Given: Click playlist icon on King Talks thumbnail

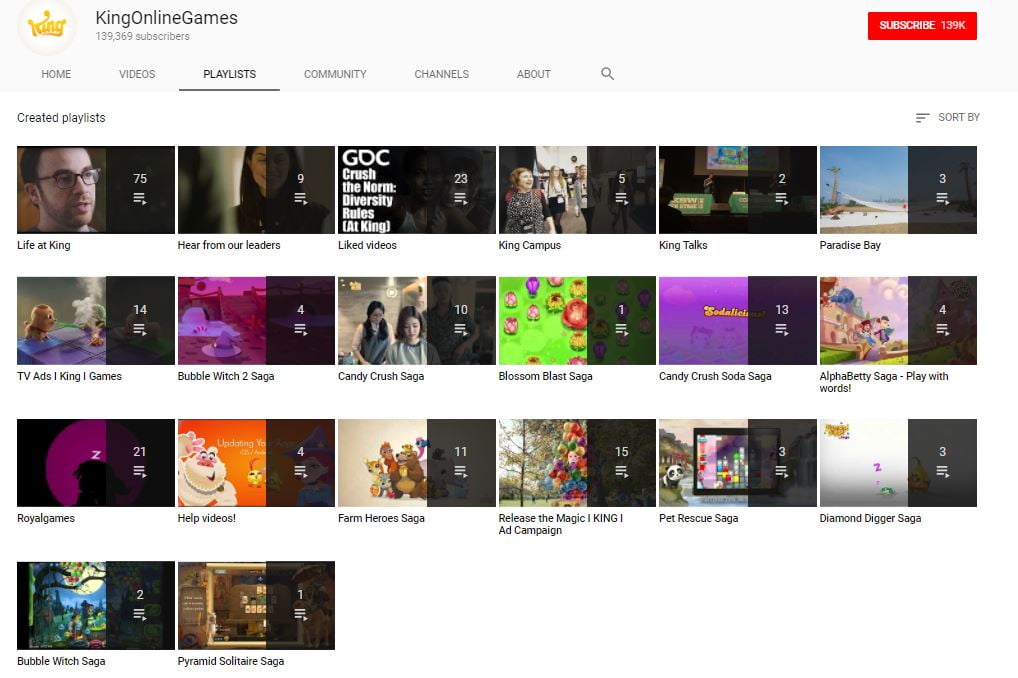Looking at the screenshot, I should (782, 199).
